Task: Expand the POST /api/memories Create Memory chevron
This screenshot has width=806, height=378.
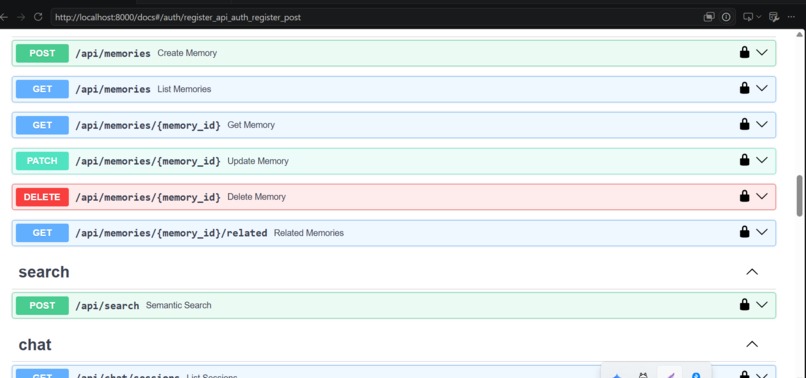Action: coord(762,52)
